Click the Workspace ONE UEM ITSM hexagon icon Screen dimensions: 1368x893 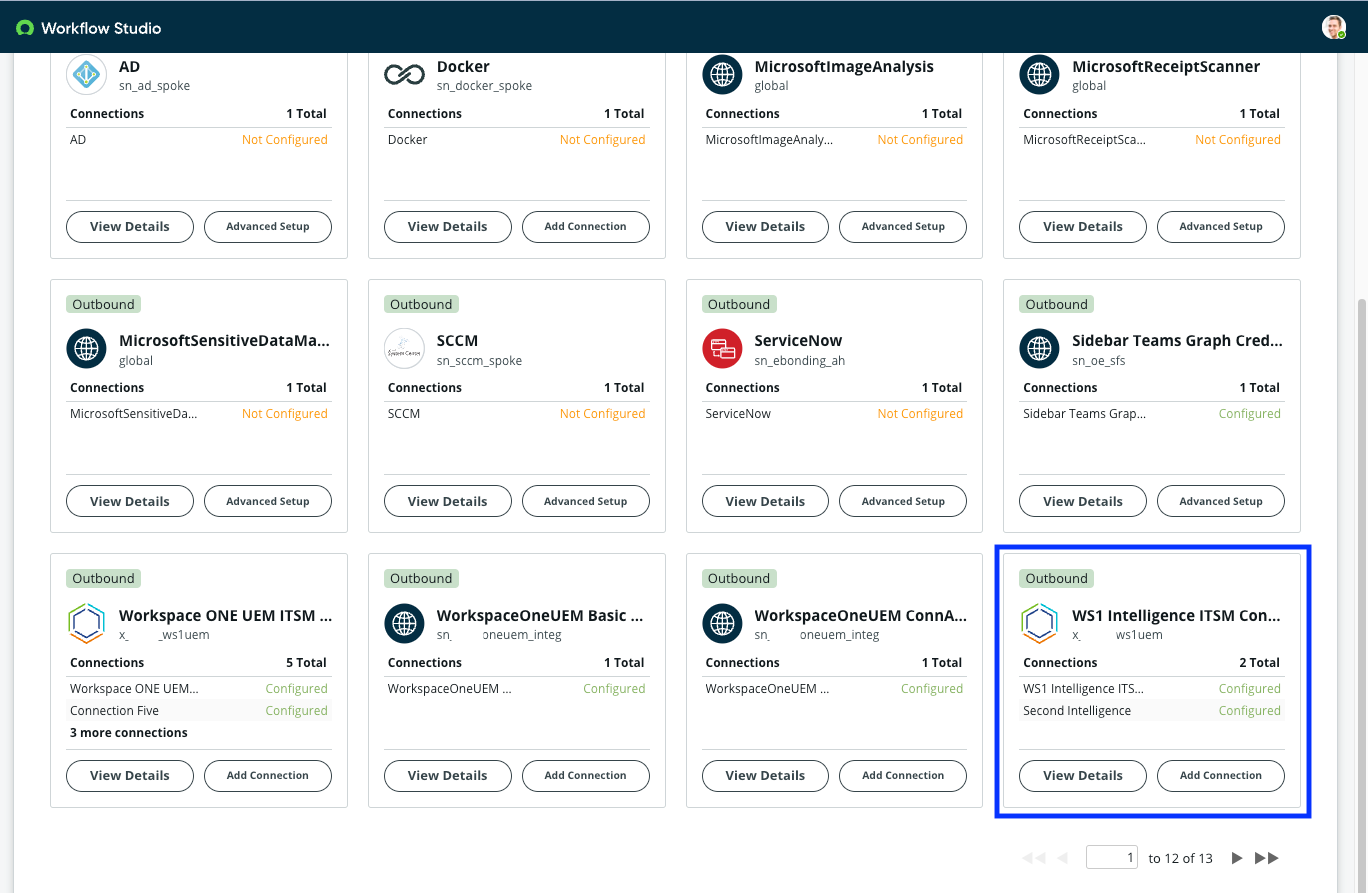click(x=86, y=623)
